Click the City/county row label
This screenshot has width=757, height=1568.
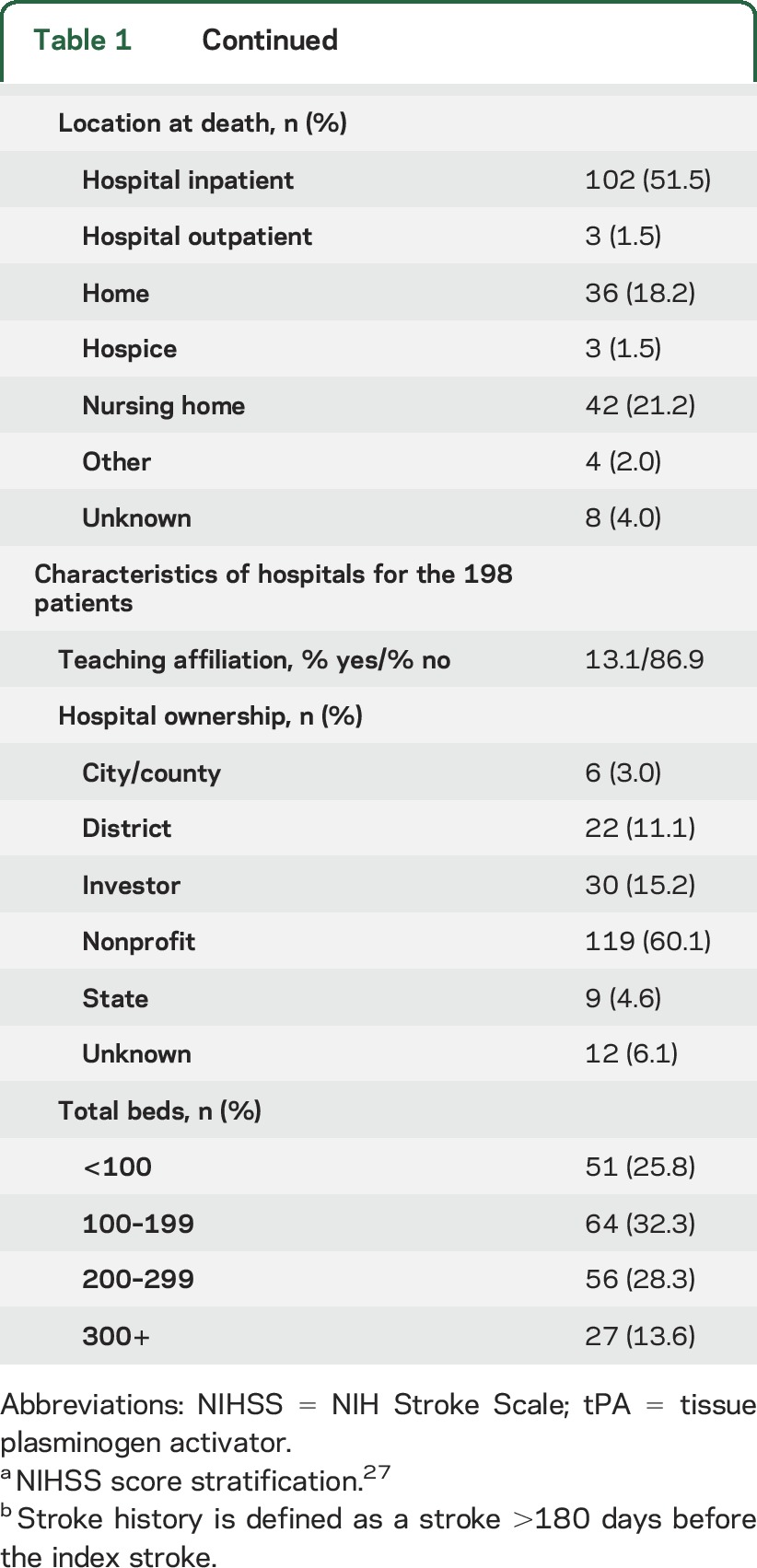point(151,772)
